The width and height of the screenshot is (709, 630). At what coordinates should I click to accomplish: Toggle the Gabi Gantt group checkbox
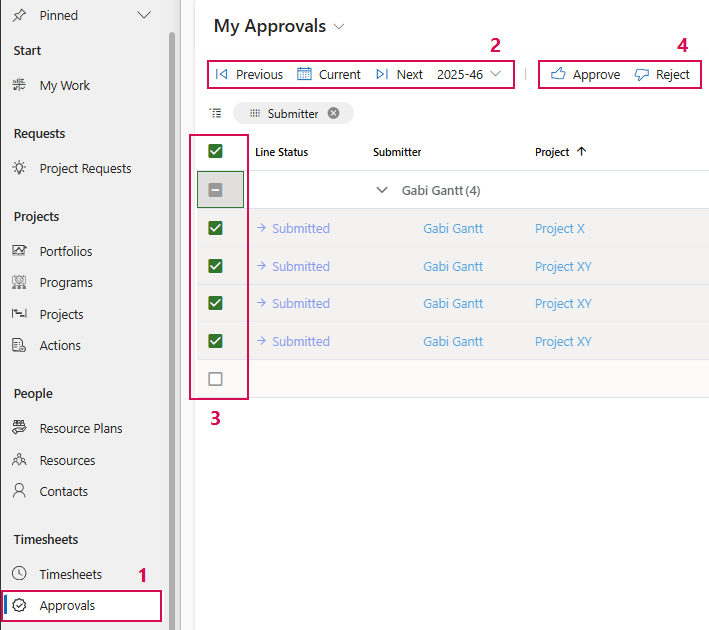click(x=215, y=190)
